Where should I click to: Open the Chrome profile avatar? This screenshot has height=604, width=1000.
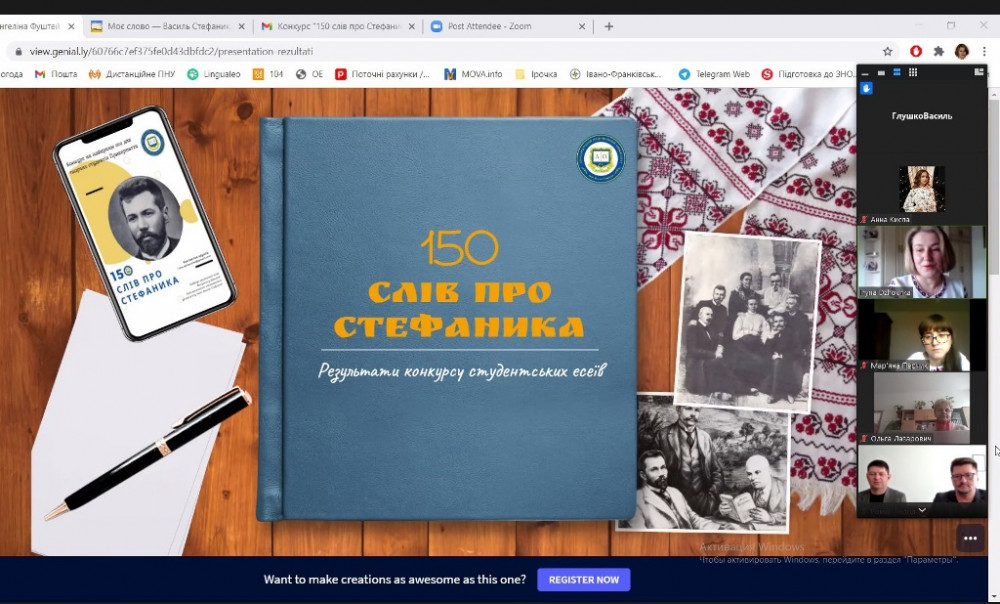point(962,52)
